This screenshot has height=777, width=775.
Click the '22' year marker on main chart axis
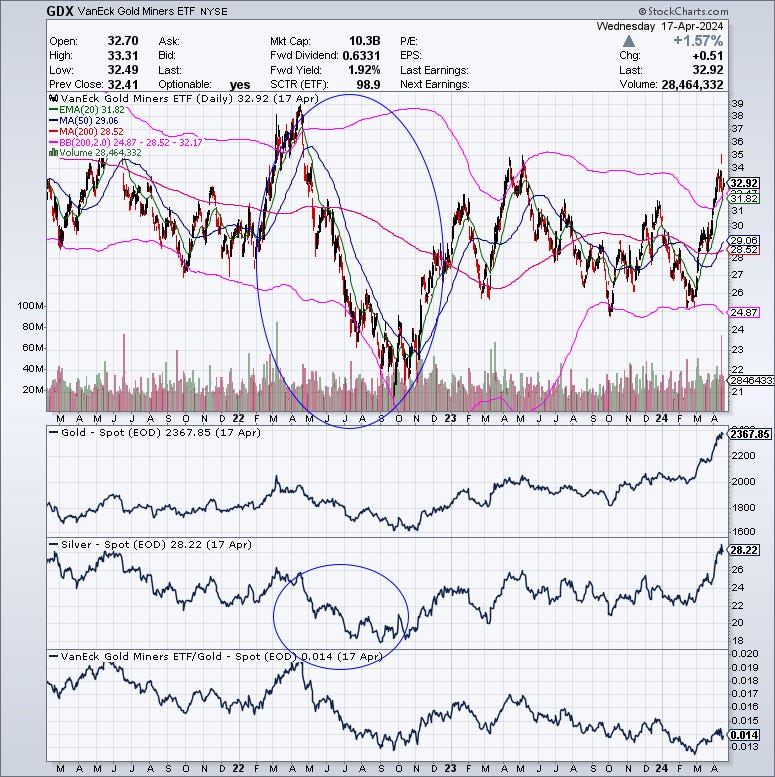pos(238,418)
